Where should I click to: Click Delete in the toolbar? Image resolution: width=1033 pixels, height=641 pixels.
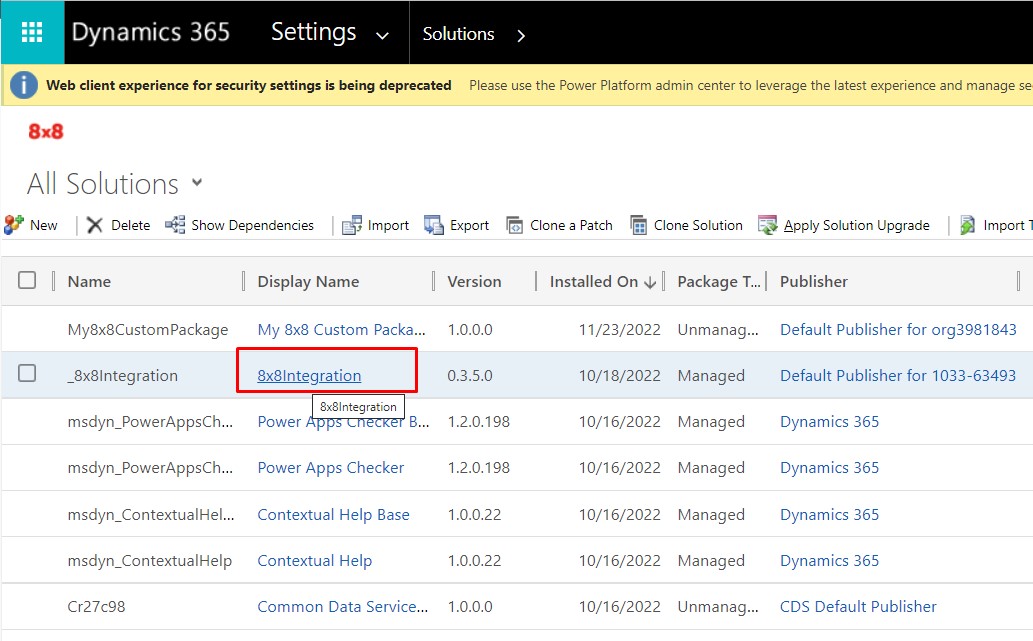click(130, 225)
